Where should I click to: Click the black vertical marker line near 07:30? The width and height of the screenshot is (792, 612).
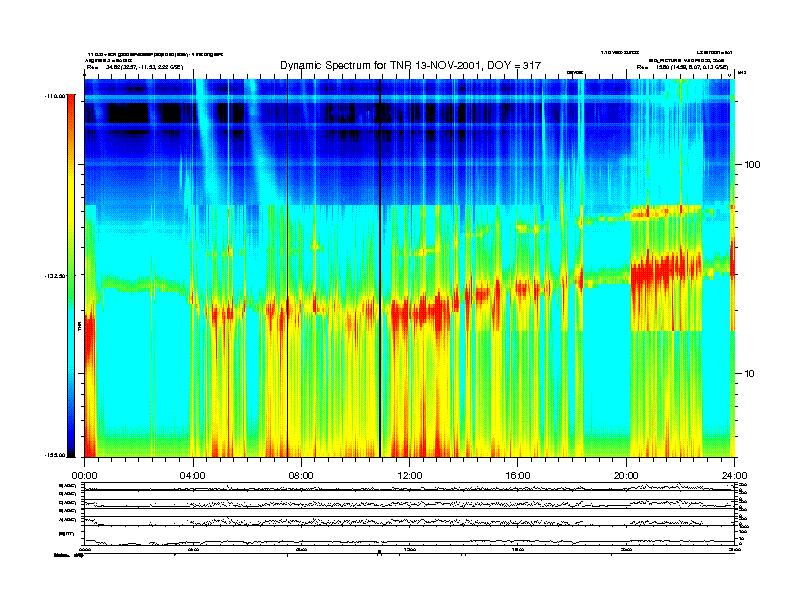(x=287, y=268)
